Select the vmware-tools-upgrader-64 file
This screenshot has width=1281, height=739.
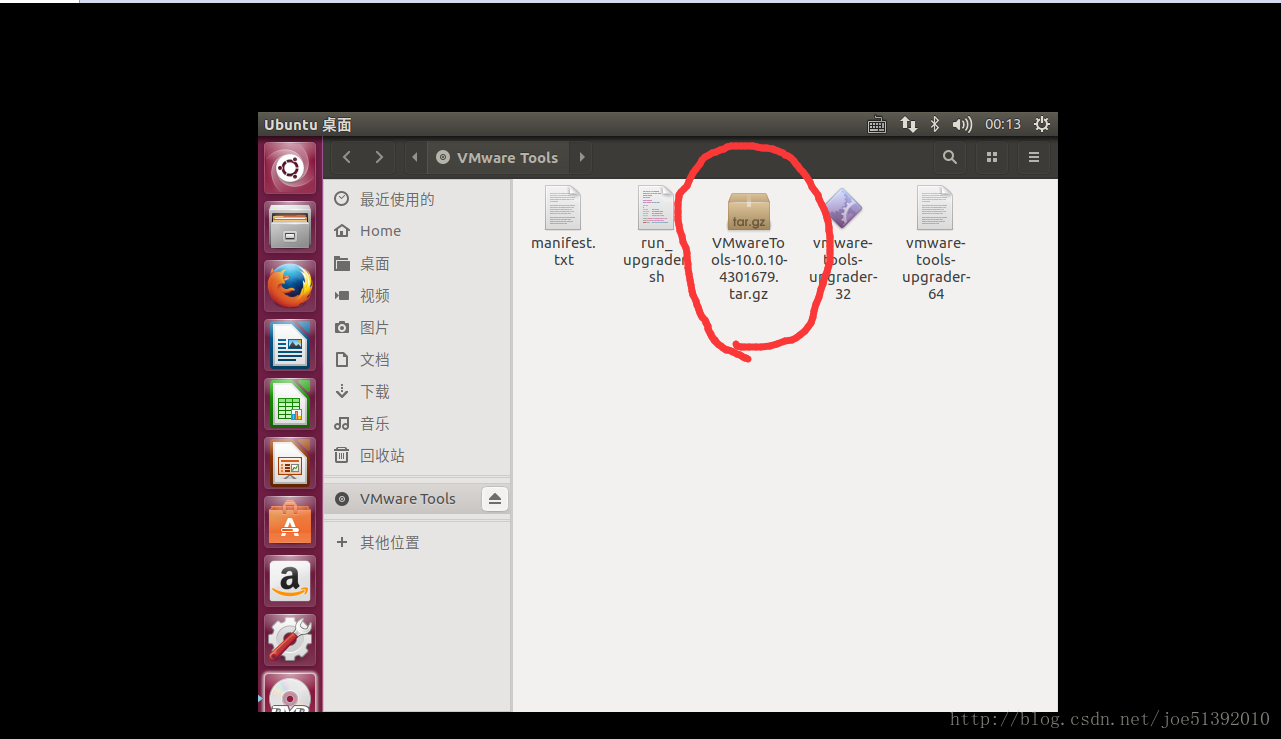(x=936, y=244)
